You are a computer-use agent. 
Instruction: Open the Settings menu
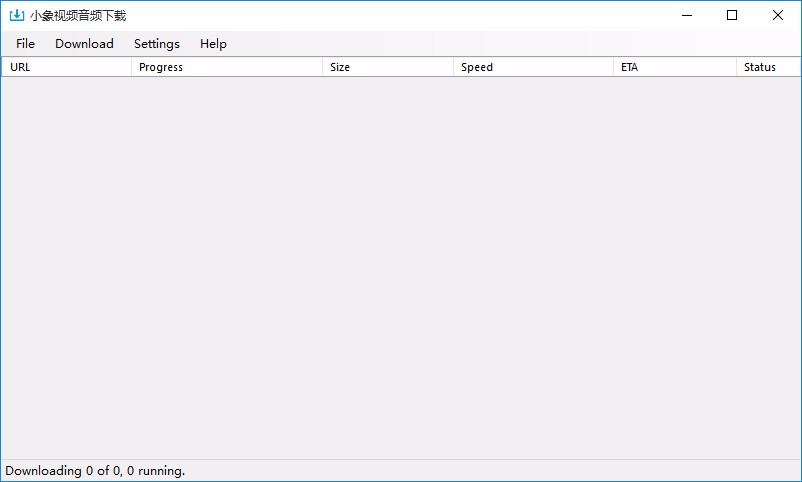click(x=157, y=43)
